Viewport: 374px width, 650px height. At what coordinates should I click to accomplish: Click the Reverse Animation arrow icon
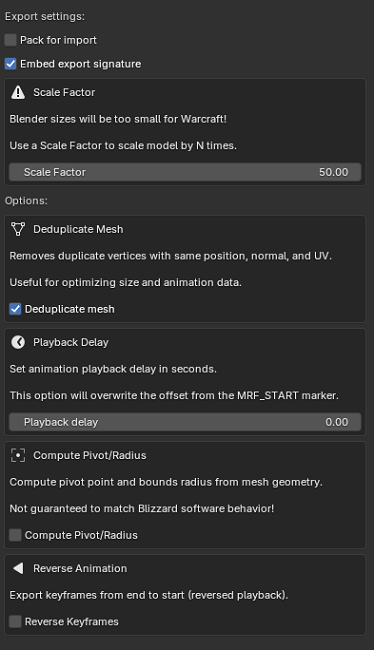tap(18, 568)
